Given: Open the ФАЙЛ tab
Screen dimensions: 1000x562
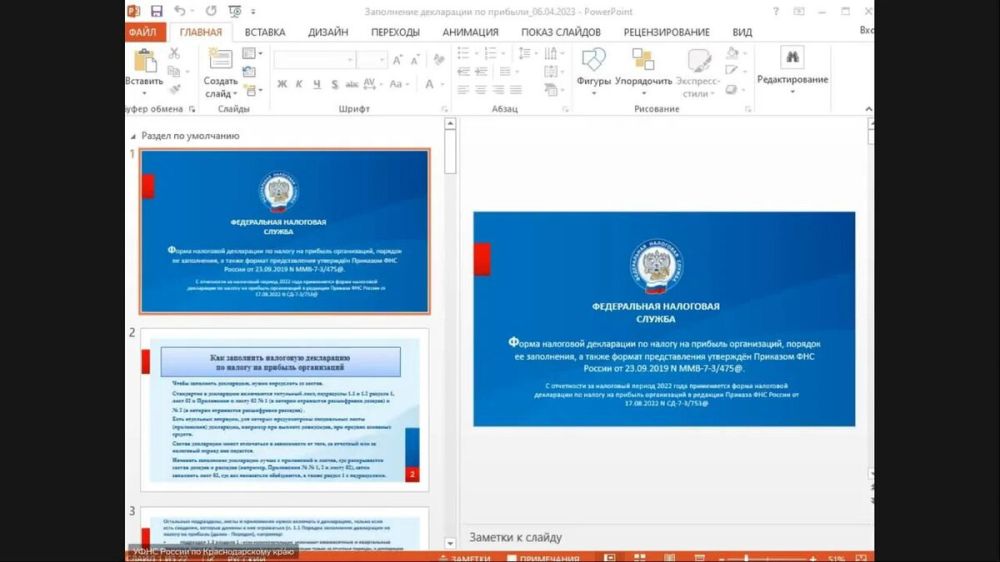Looking at the screenshot, I should coord(142,32).
